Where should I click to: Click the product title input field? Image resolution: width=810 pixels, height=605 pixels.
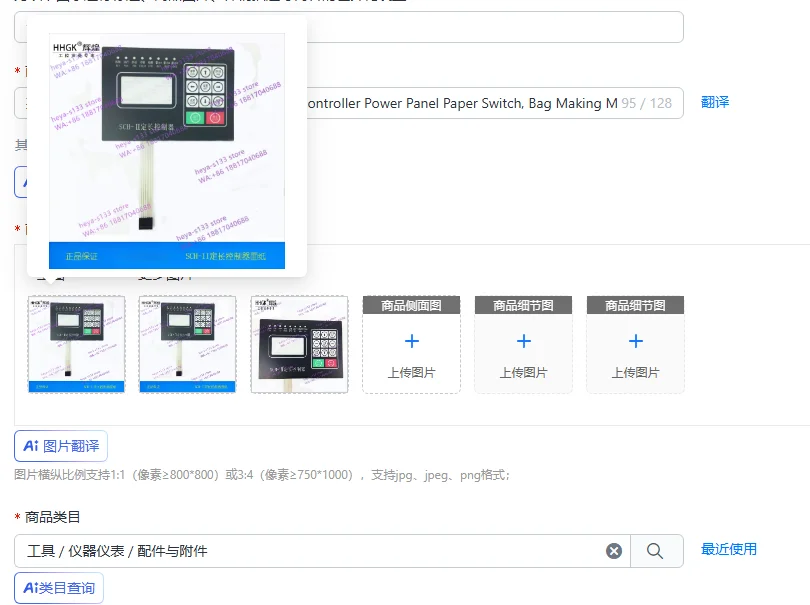pos(349,103)
